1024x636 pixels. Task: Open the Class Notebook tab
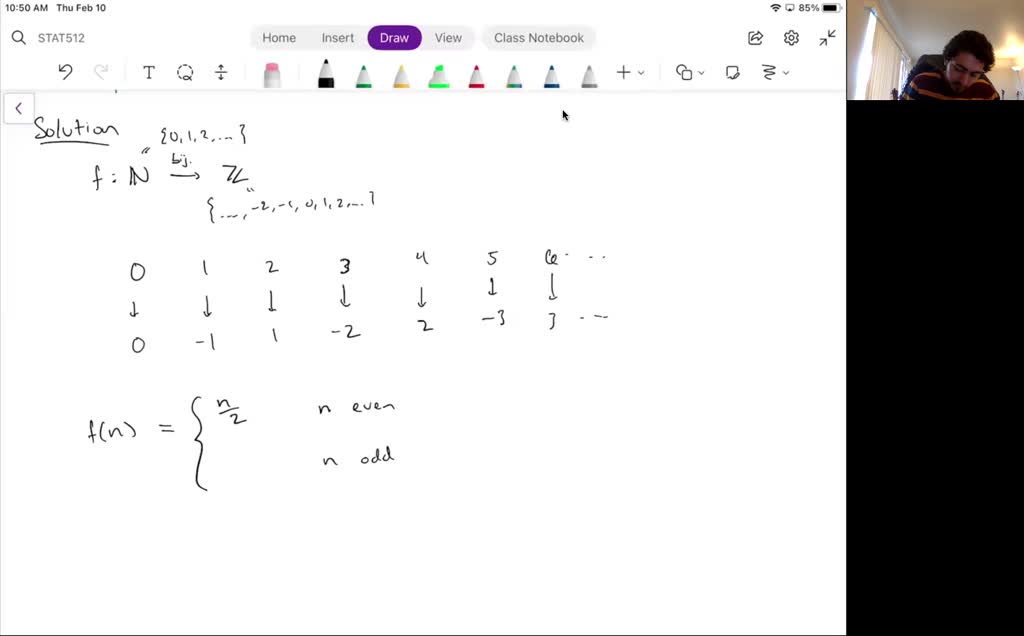point(539,38)
